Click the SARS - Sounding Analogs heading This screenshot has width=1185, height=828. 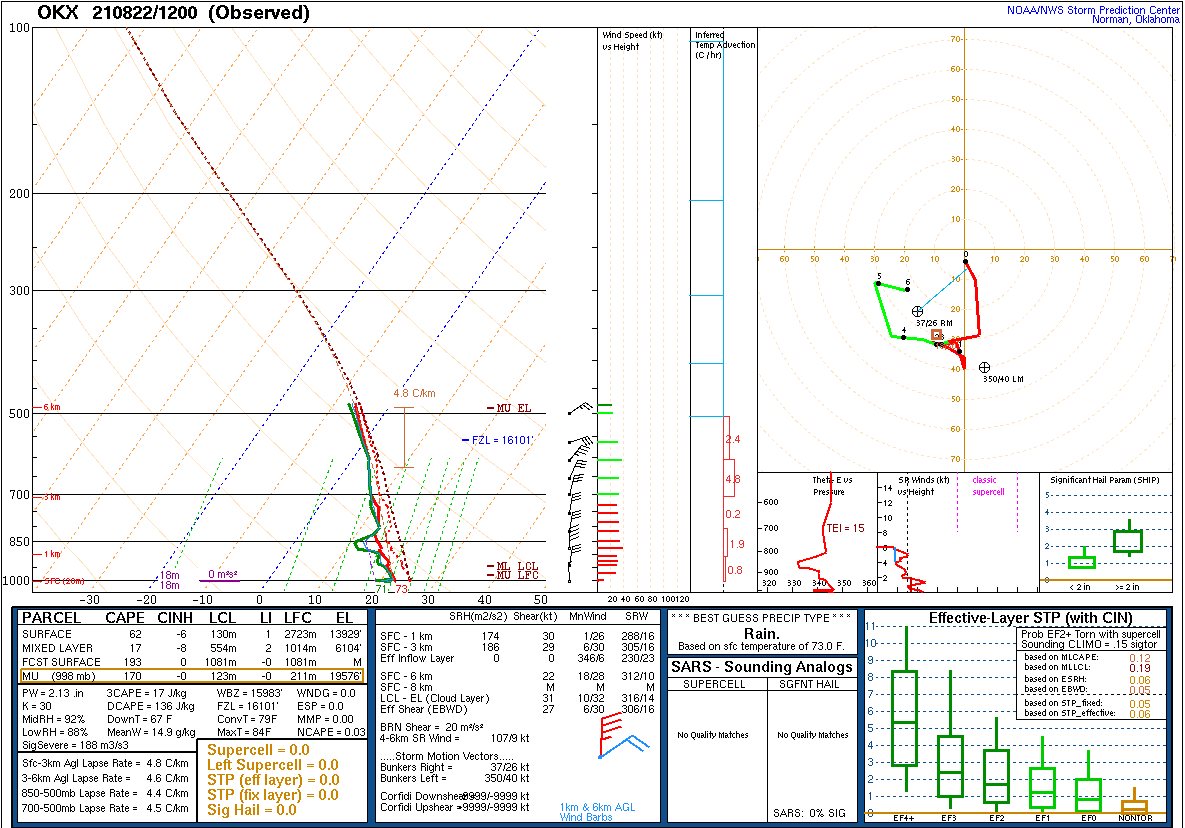coord(762,667)
